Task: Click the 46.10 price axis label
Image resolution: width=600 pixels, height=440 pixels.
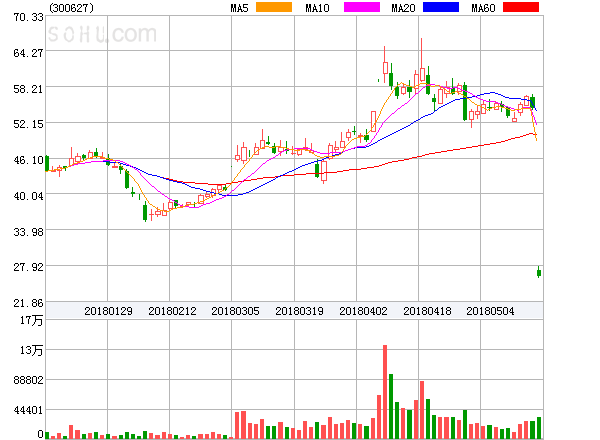Action: coord(28,160)
